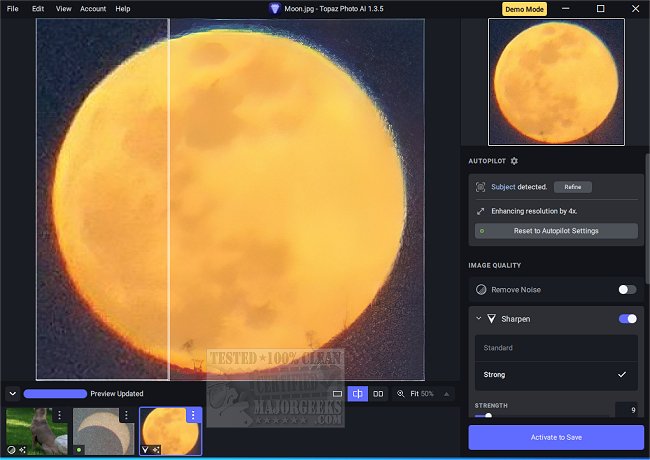
Task: Click the upscale sparkle badge on moon thumbnail
Action: pyautogui.click(x=156, y=449)
